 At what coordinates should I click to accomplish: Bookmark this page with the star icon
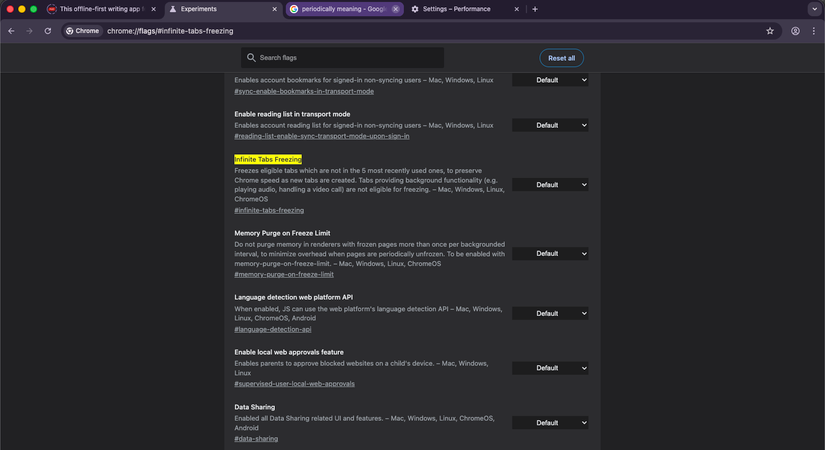[x=770, y=31]
